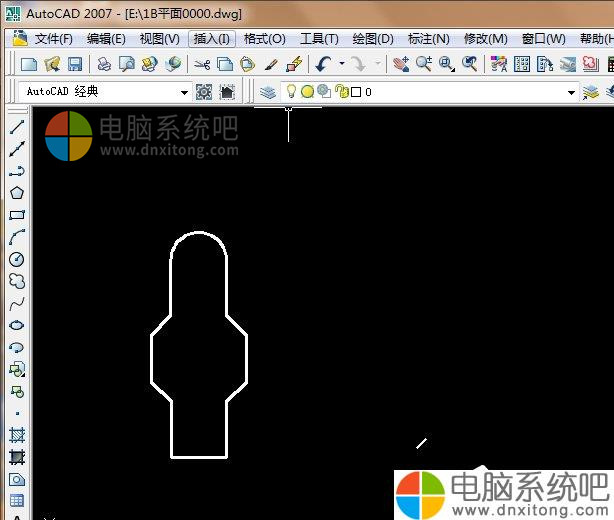This screenshot has width=614, height=520.
Task: Select the Spline tool
Action: click(17, 303)
